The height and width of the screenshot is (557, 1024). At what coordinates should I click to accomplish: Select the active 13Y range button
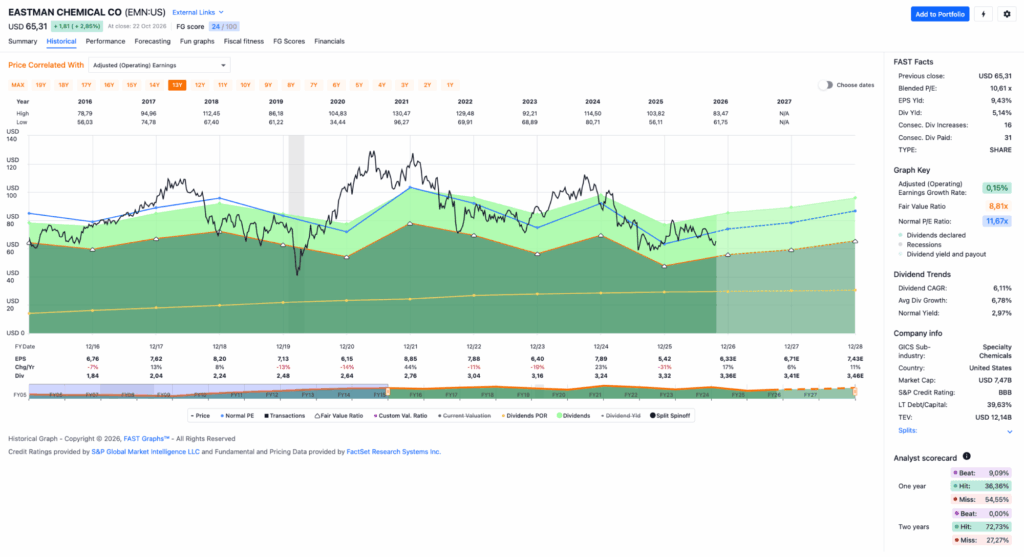pyautogui.click(x=177, y=85)
